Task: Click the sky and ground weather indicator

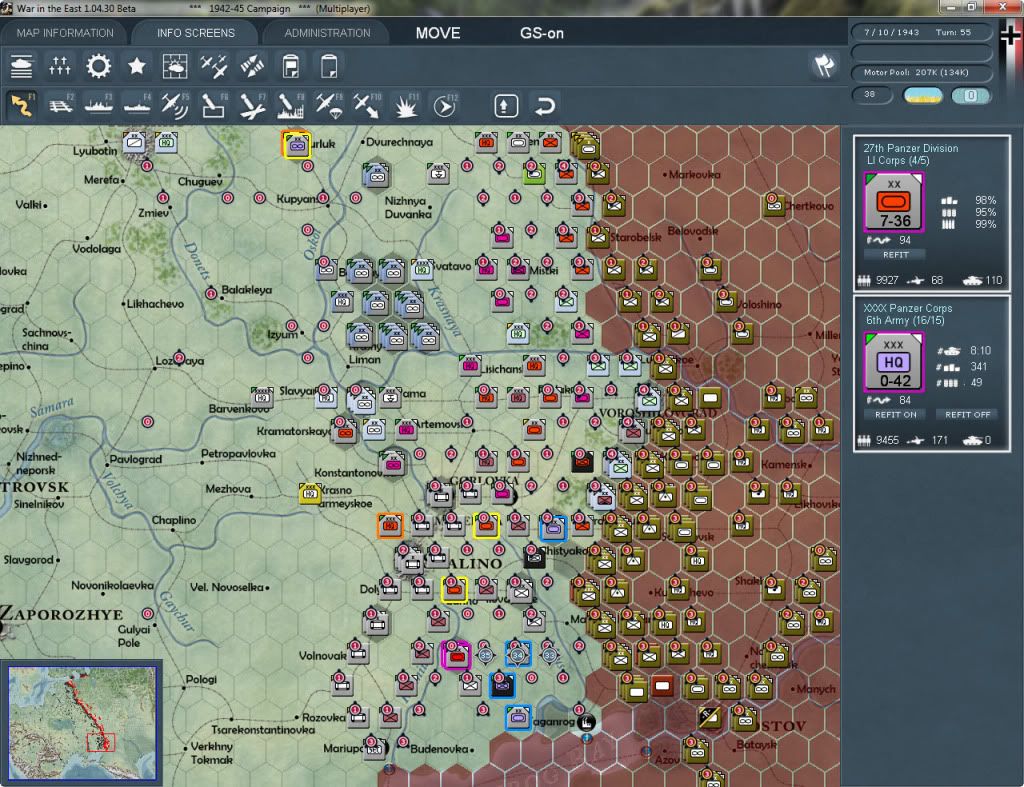Action: [923, 96]
